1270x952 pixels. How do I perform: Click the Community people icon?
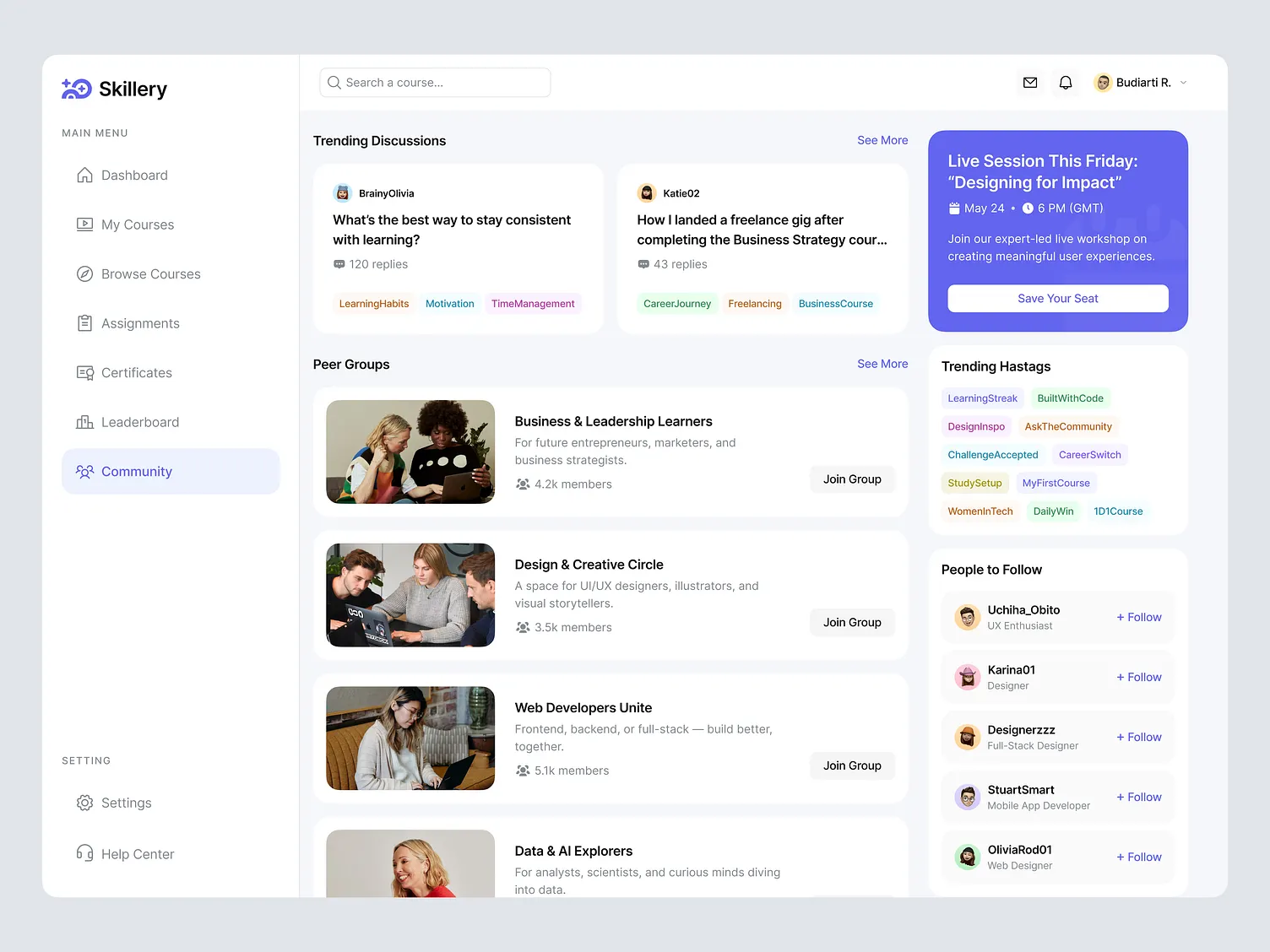pyautogui.click(x=84, y=472)
